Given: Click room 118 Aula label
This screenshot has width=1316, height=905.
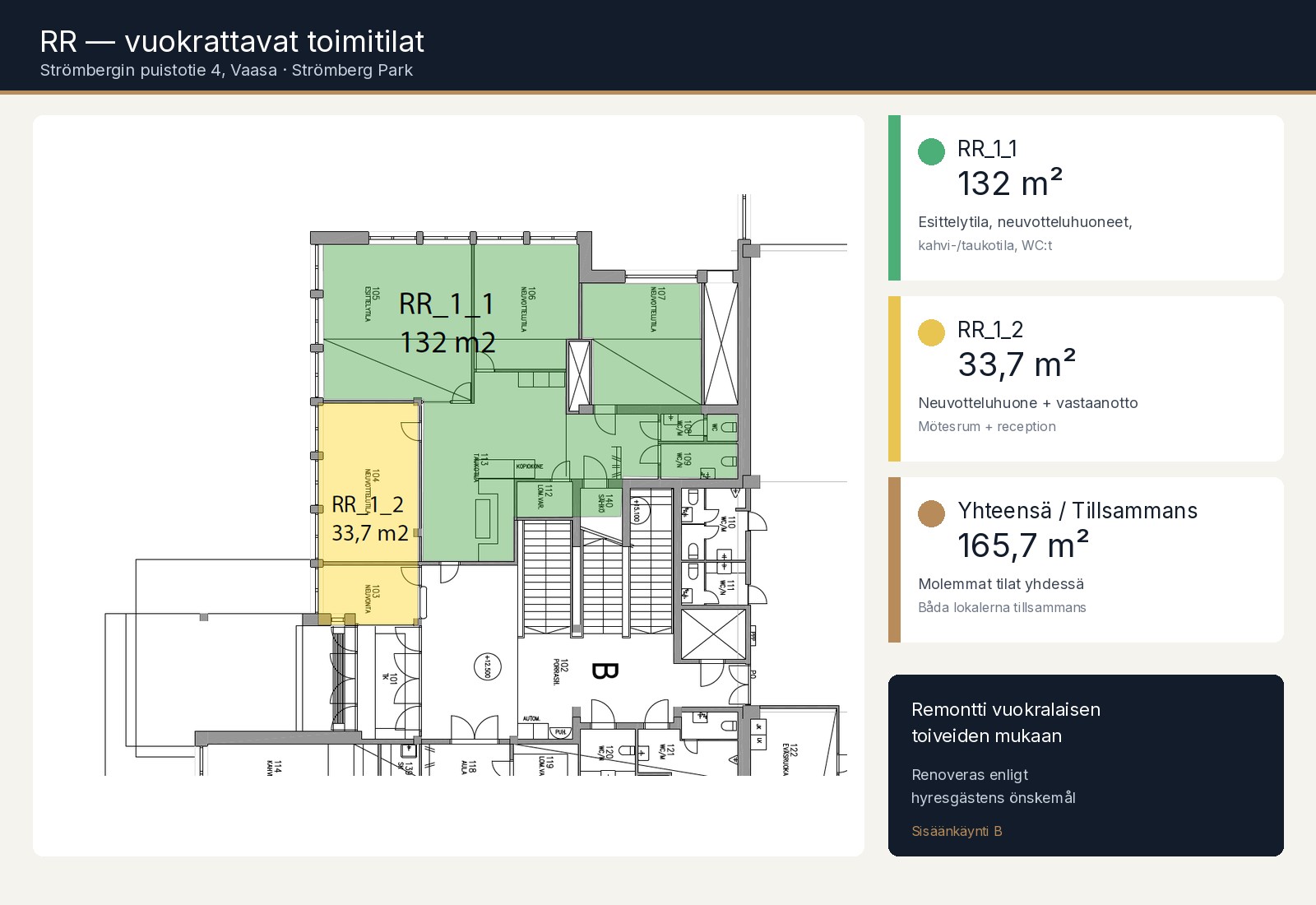Looking at the screenshot, I should [x=469, y=767].
